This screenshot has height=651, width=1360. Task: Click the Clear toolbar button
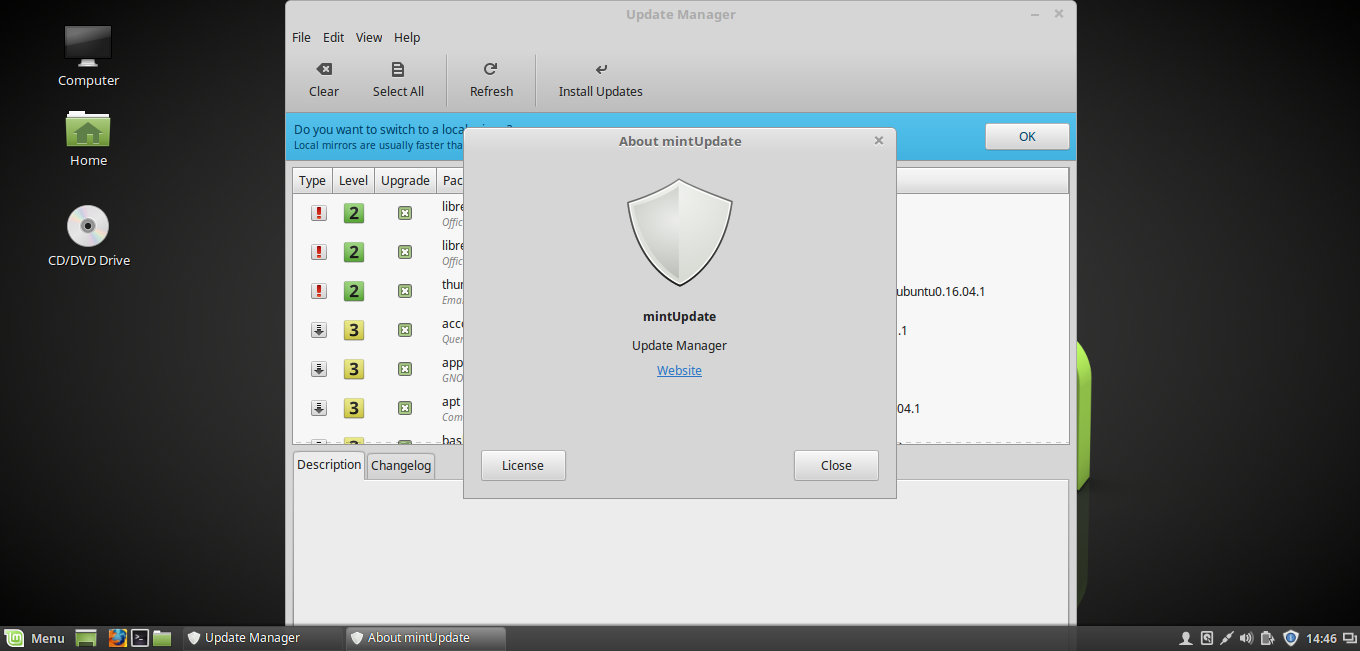(324, 80)
